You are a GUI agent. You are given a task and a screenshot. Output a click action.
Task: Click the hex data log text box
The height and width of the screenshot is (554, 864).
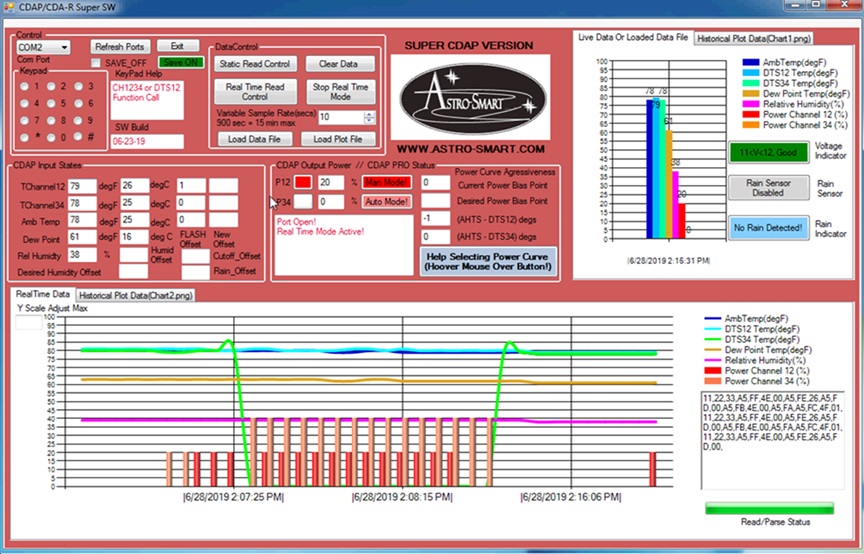coord(773,440)
